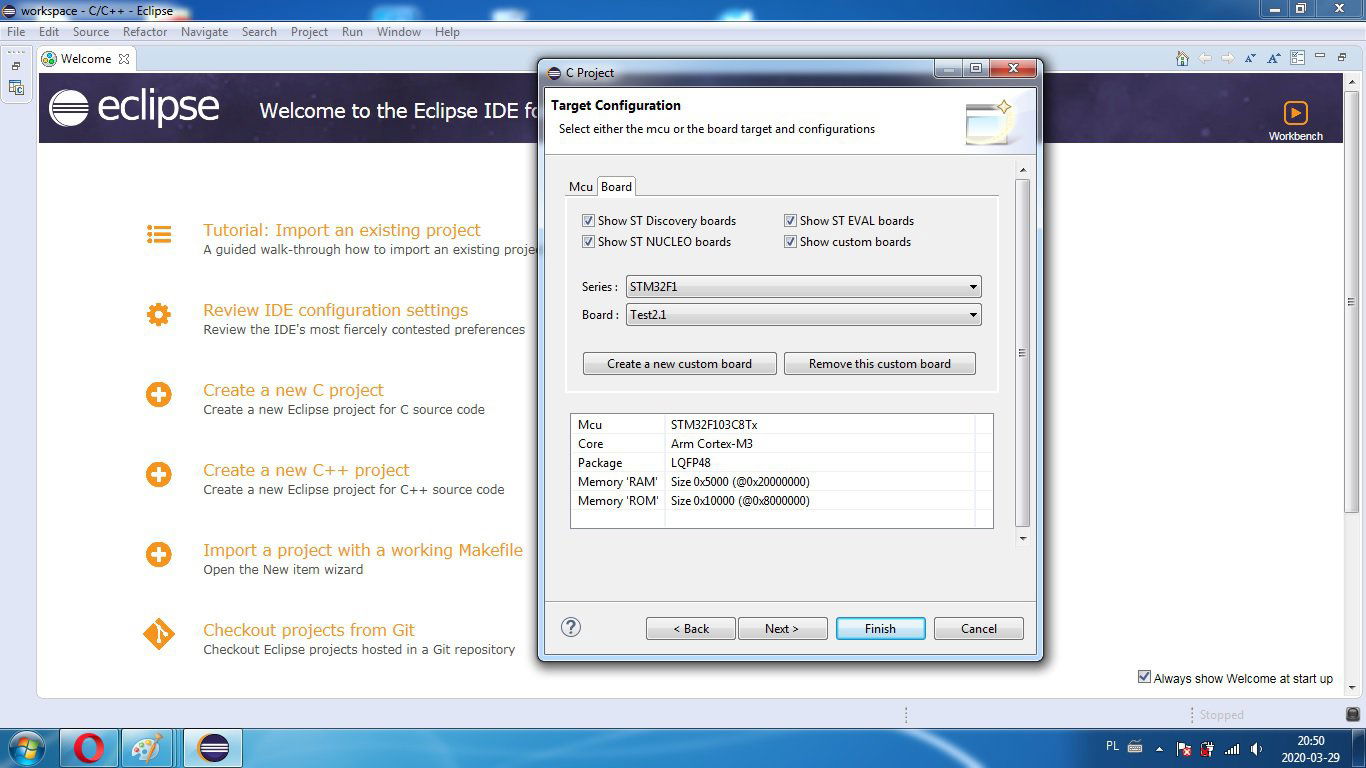Click the PL language indicator in taskbar
Viewport: 1366px width, 768px height.
point(1113,746)
